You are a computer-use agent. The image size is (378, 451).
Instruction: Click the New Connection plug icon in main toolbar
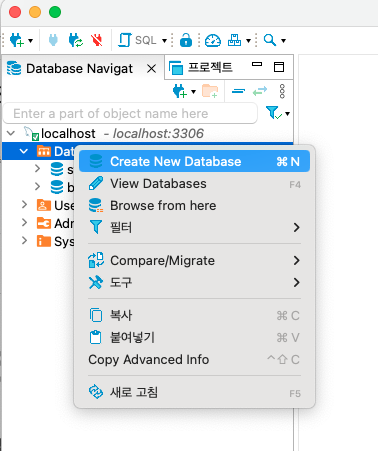(x=17, y=40)
